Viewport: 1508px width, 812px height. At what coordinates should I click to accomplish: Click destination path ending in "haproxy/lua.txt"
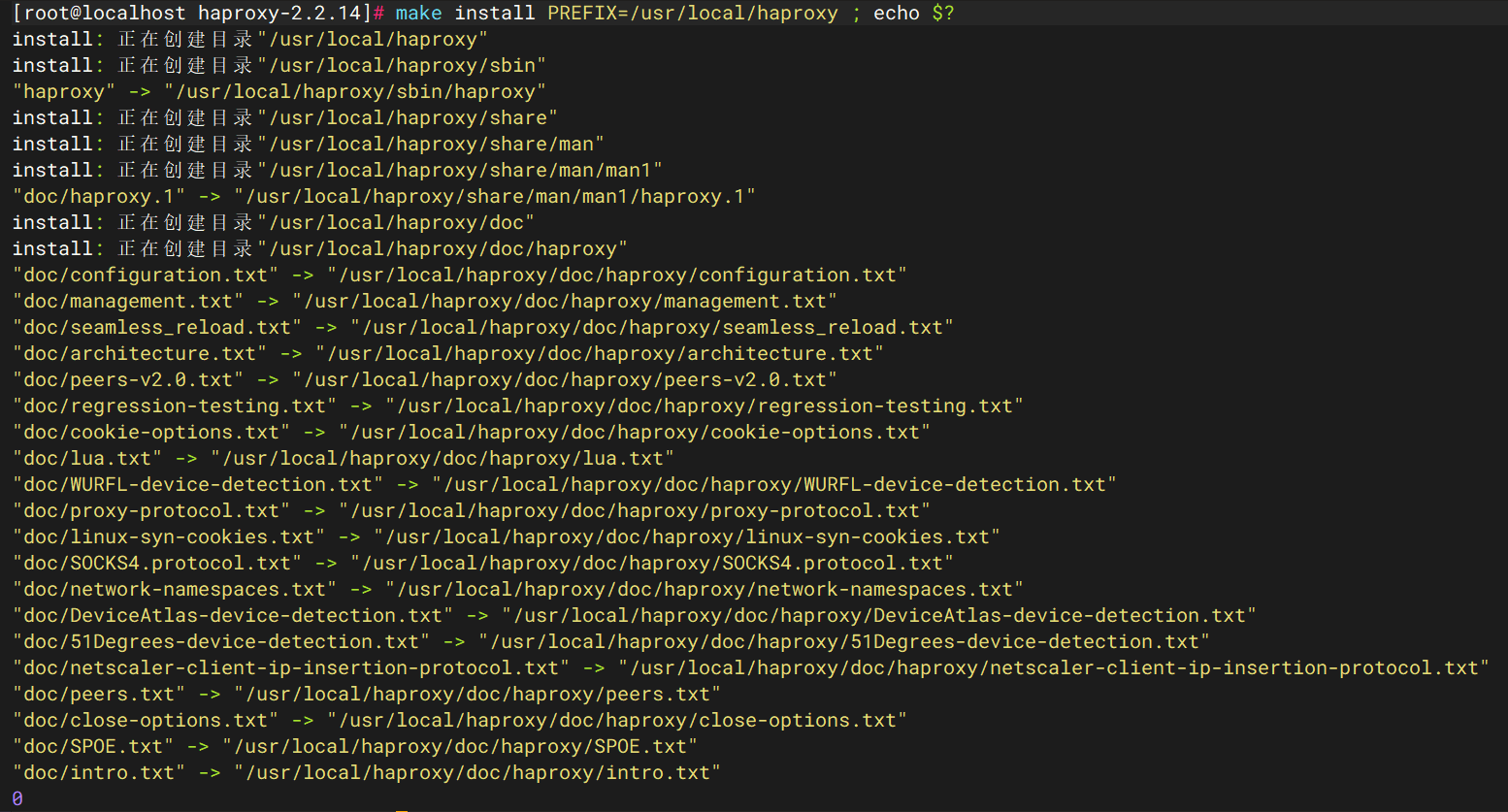[443, 459]
